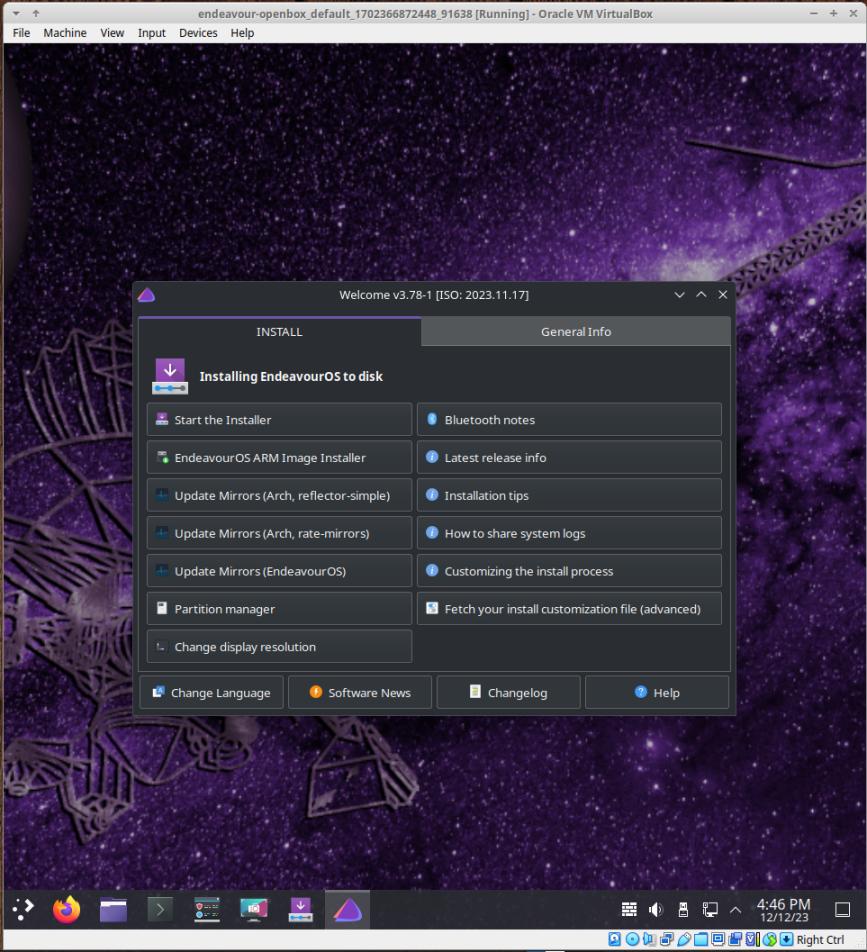
Task: Activate the Welcome app taskbar entry
Action: click(x=347, y=910)
